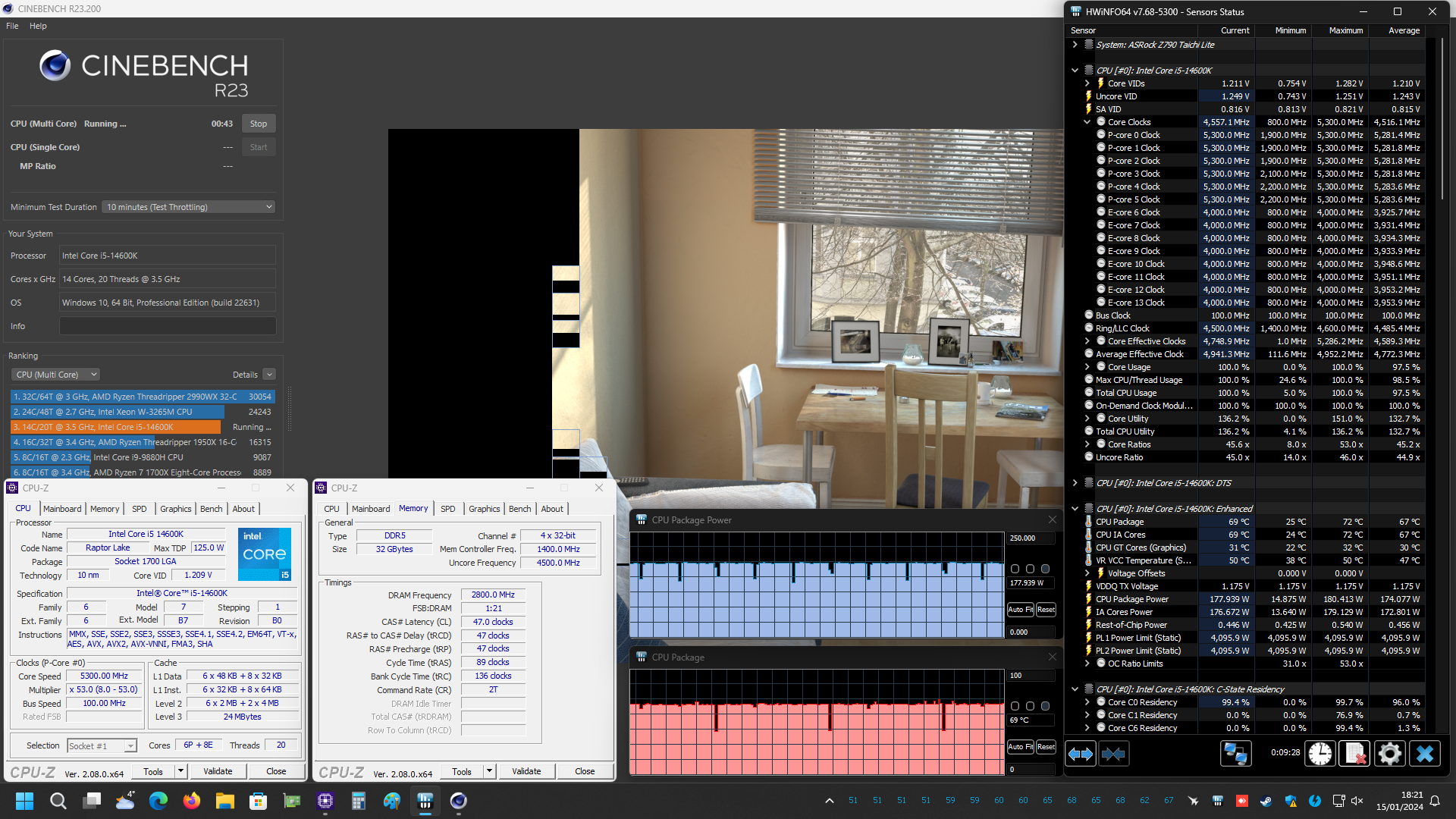Toggle third checkbox in CPU Package Power graph
Viewport: 1456px width, 819px height.
[1045, 569]
